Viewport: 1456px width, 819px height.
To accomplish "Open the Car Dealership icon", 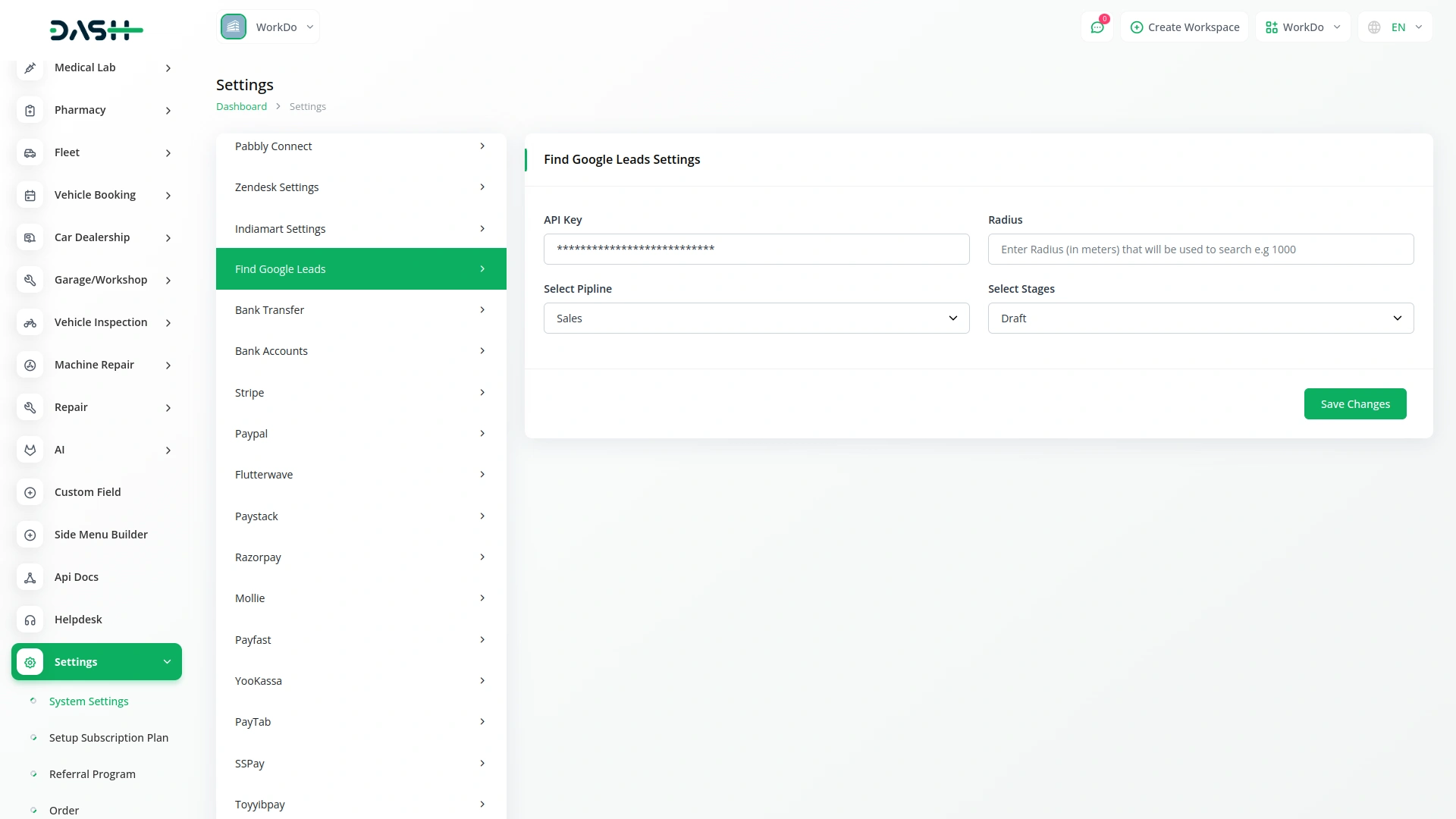I will (30, 237).
